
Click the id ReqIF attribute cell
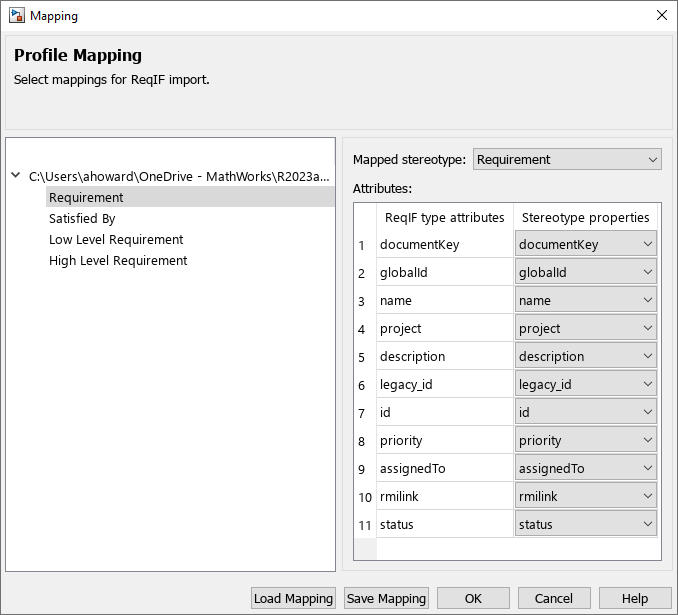(445, 413)
